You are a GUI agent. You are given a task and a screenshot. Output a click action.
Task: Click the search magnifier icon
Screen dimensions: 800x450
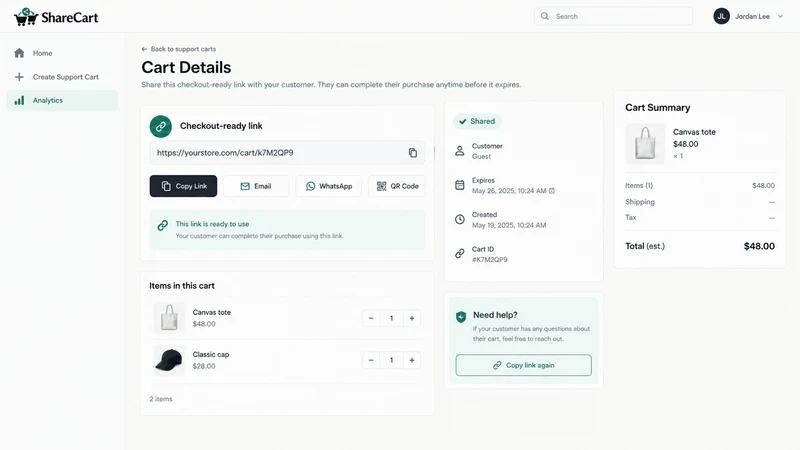545,16
